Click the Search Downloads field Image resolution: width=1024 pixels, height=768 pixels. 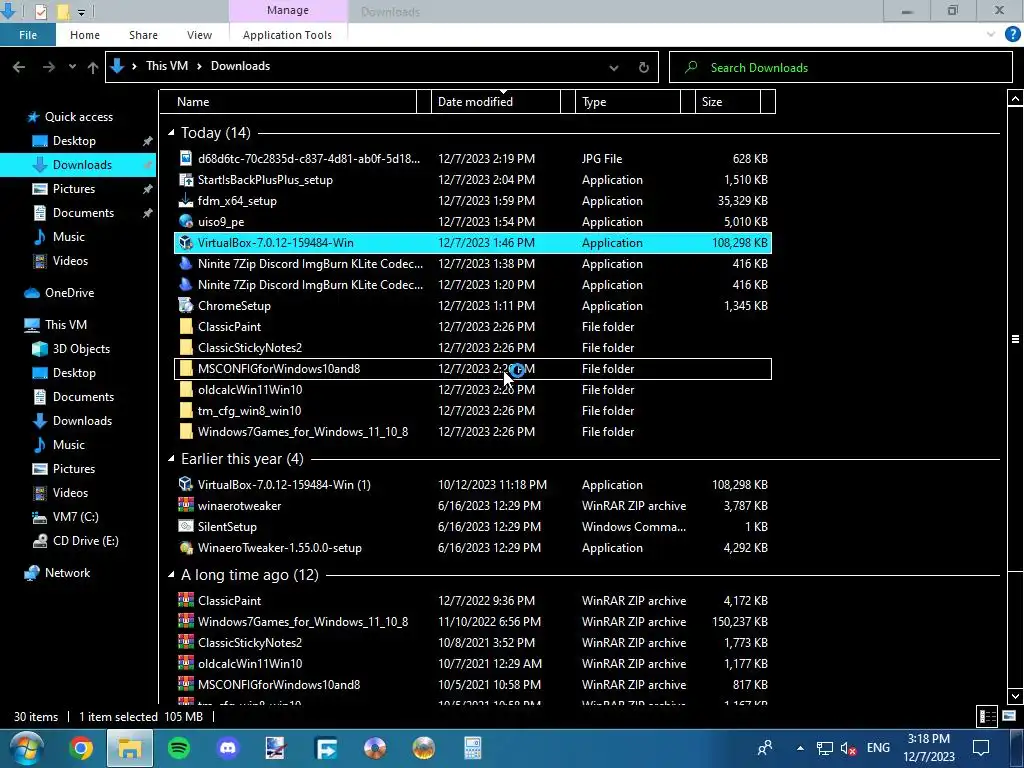tap(841, 67)
